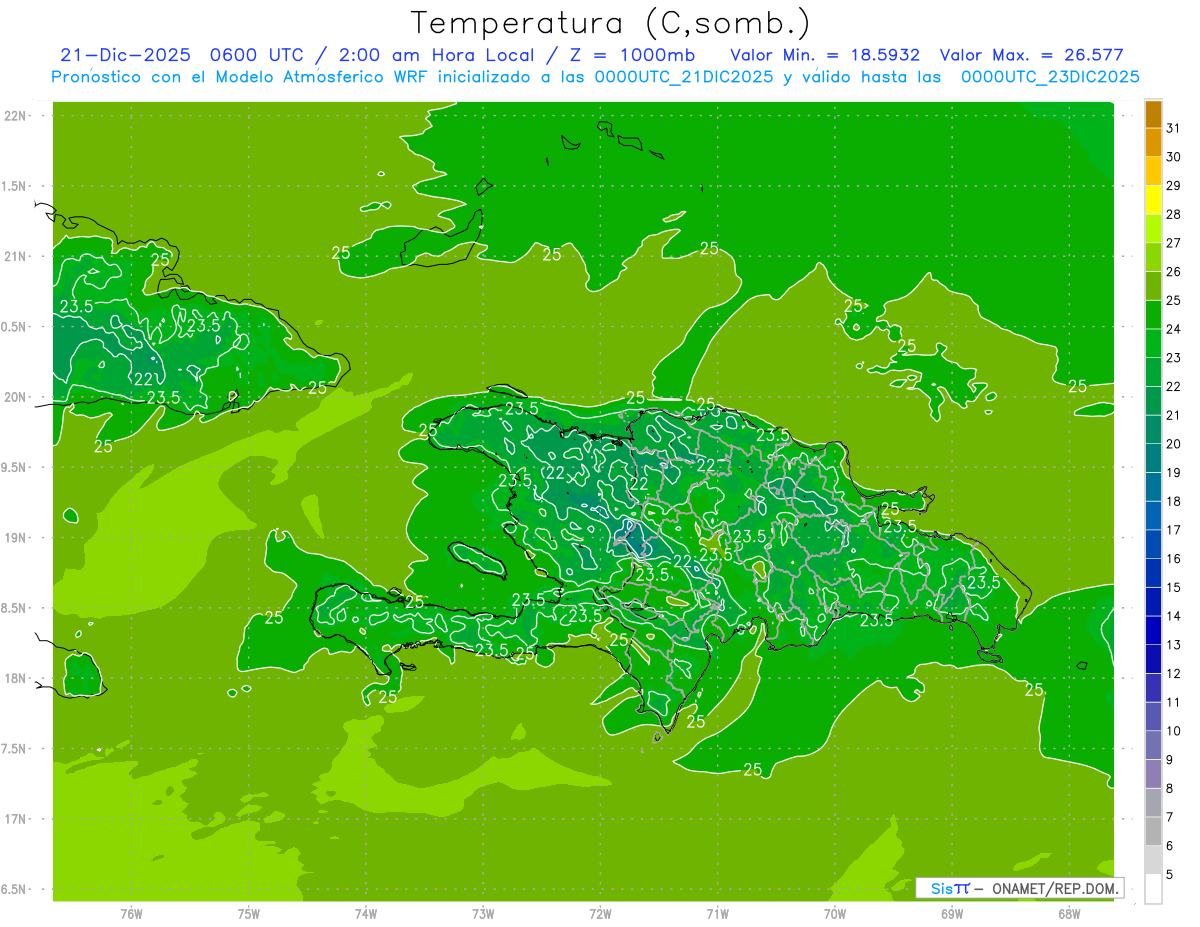Click the 22N latitude axis label
The image size is (1200, 927).
[17, 116]
